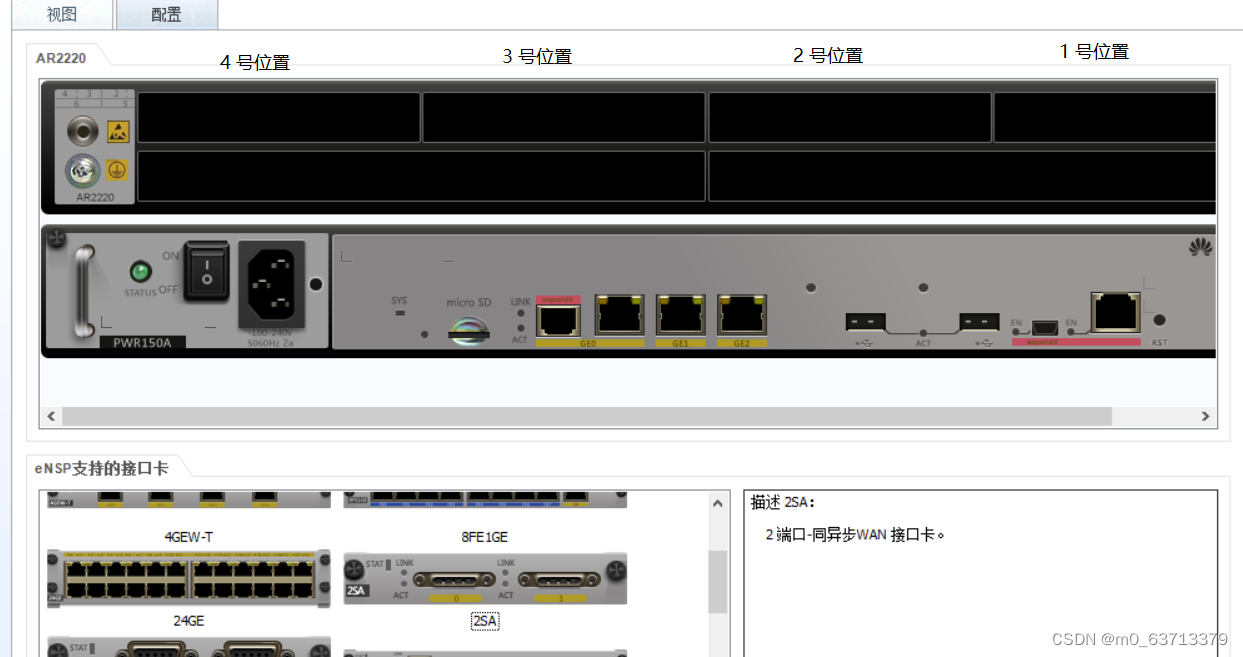Screen dimensions: 1243x657
Task: Select the eNSP支持的接口卡 panel tab
Action: pos(102,468)
